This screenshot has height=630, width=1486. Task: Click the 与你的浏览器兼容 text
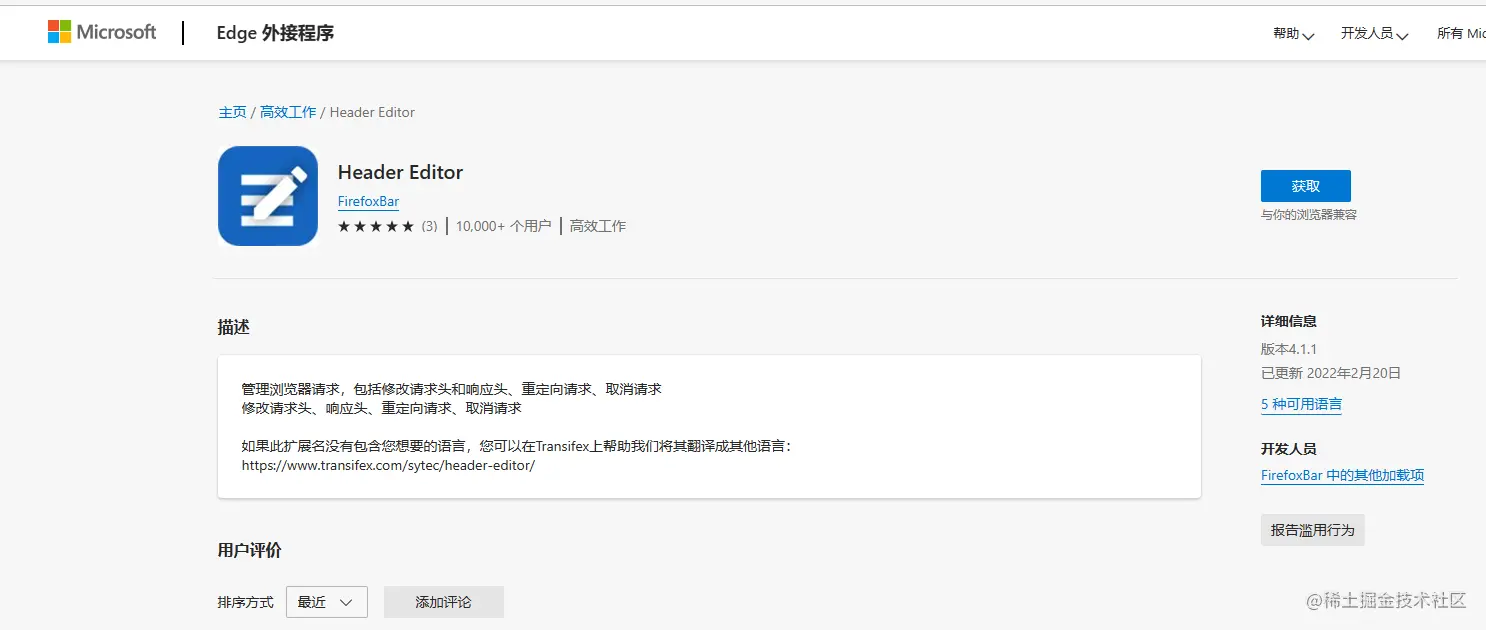point(1308,215)
